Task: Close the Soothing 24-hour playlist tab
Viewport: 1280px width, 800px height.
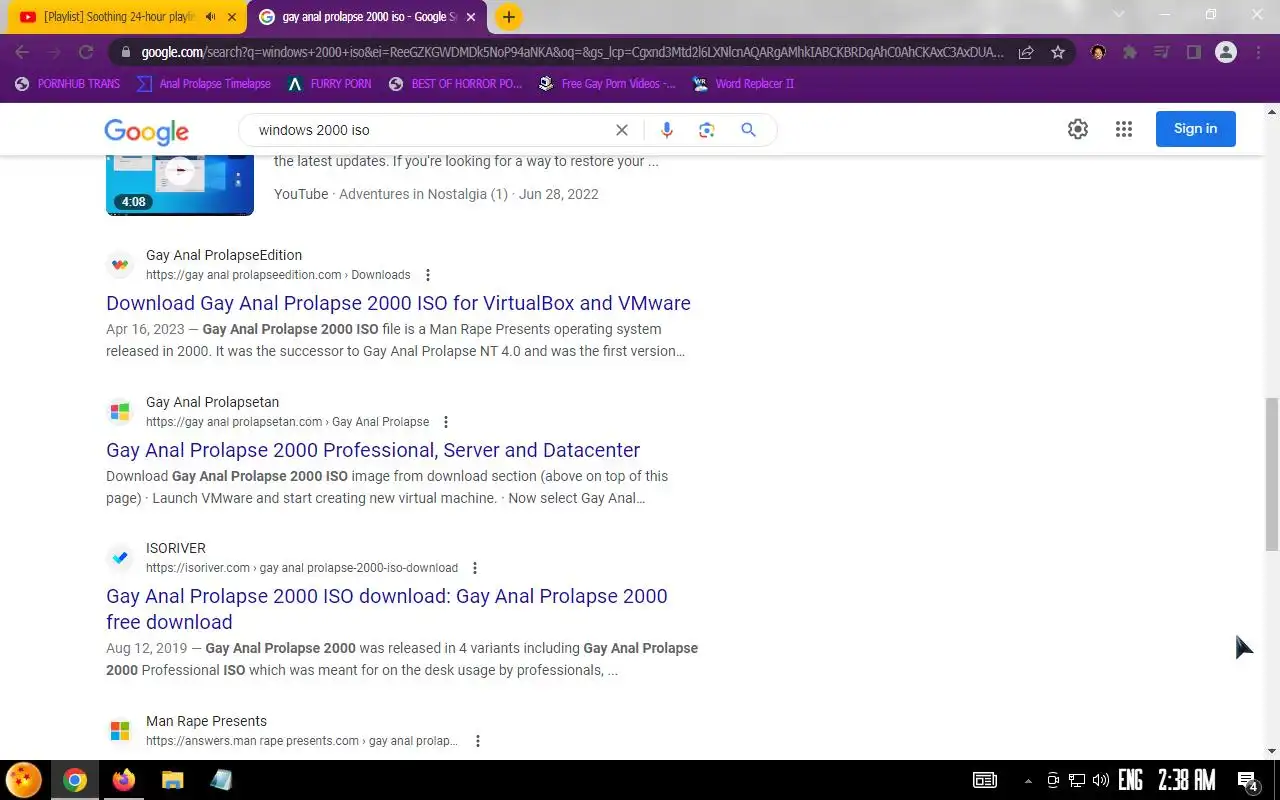Action: point(232,17)
